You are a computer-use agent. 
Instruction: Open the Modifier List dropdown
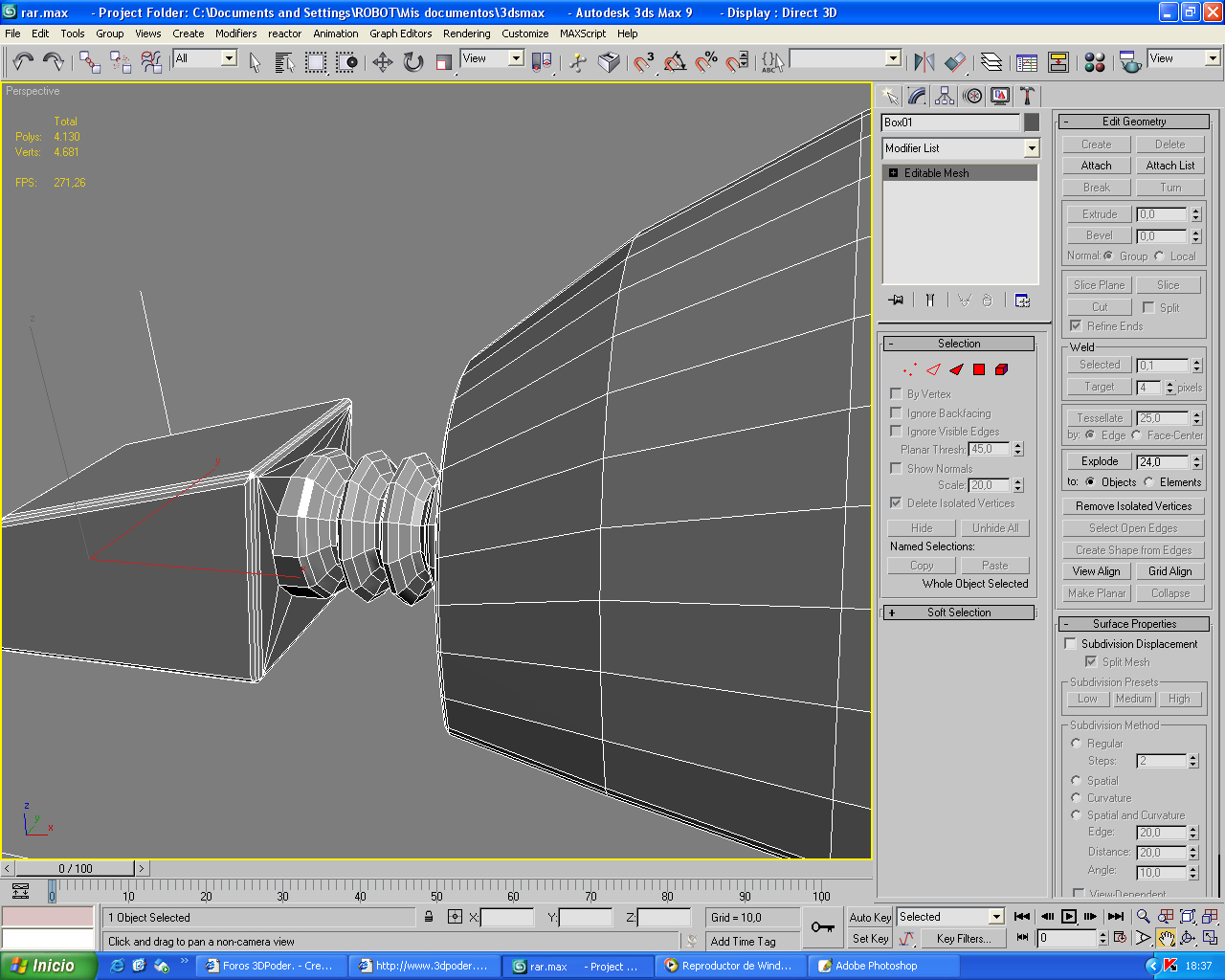961,148
